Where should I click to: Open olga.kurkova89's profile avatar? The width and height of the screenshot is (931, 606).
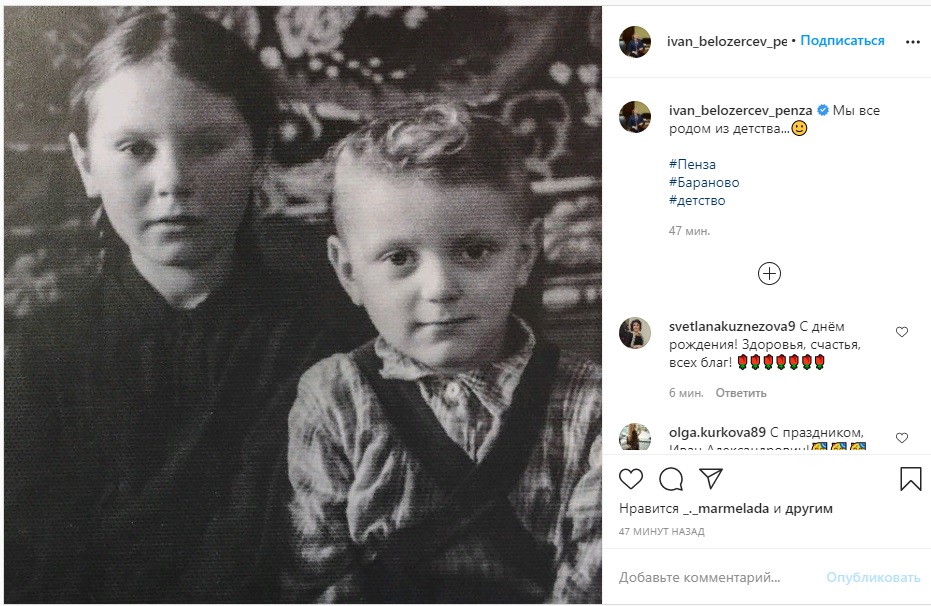635,438
